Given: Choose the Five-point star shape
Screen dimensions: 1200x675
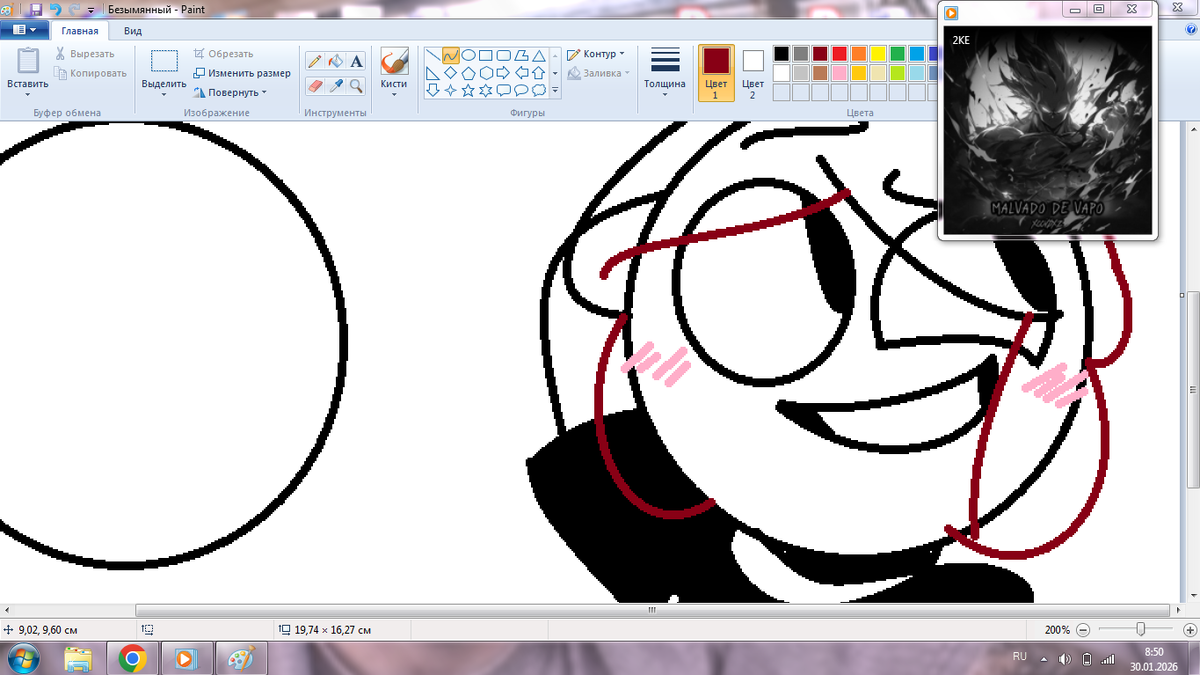Looking at the screenshot, I should [468, 90].
